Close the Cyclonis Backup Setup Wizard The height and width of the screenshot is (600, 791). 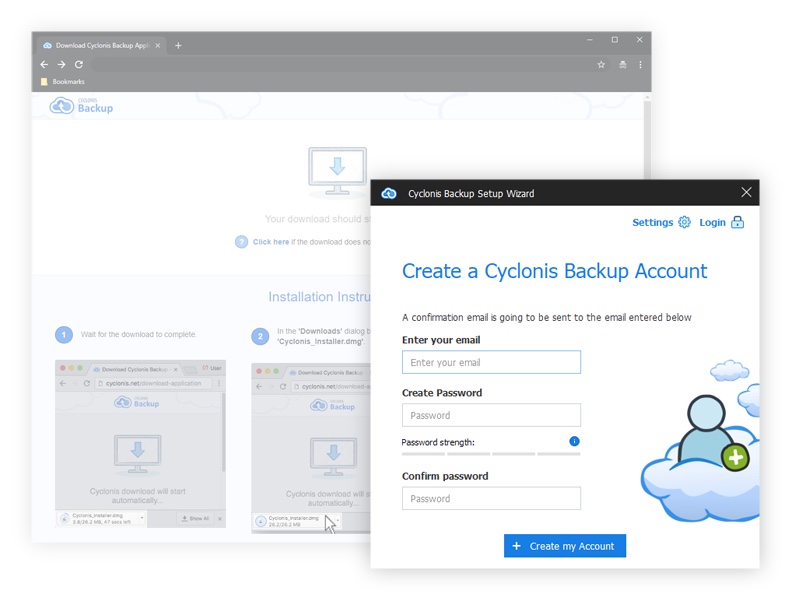pos(746,192)
